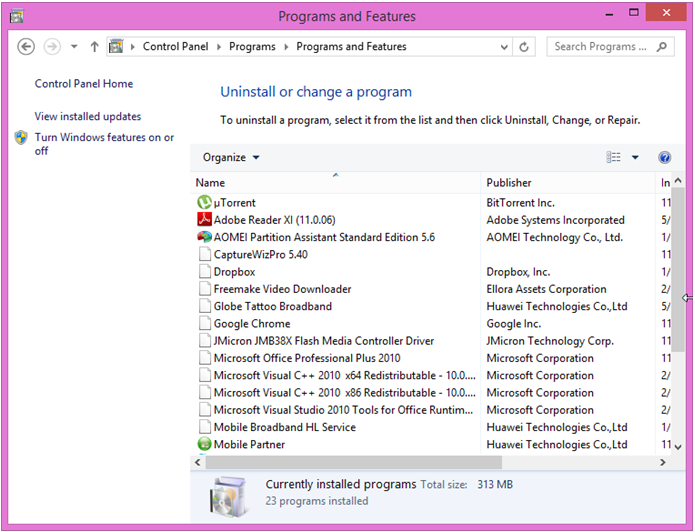The image size is (695, 532).
Task: Select Visual C++ 2010 x64 Redistributable
Action: coord(344,376)
